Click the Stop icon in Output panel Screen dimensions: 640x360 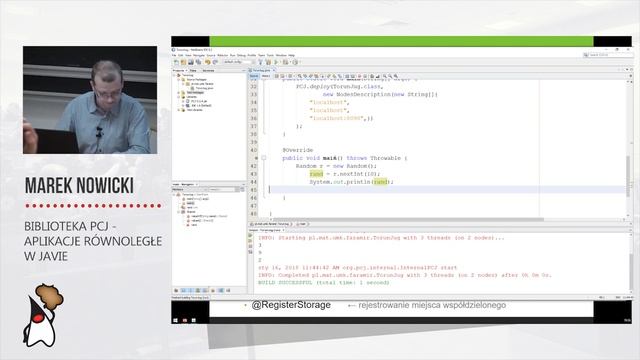250,247
